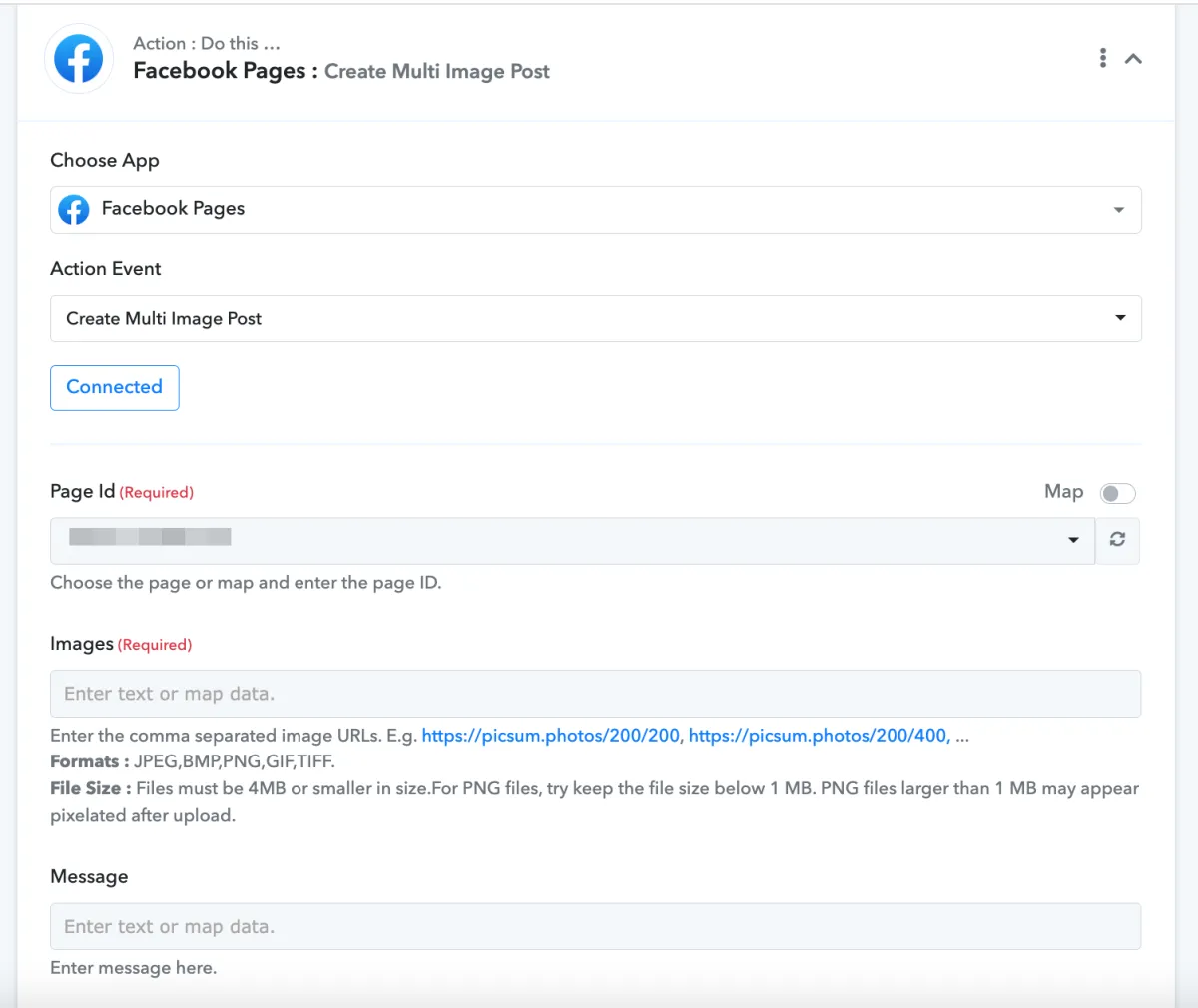Click the Facebook icon inside Choose App field

click(74, 209)
